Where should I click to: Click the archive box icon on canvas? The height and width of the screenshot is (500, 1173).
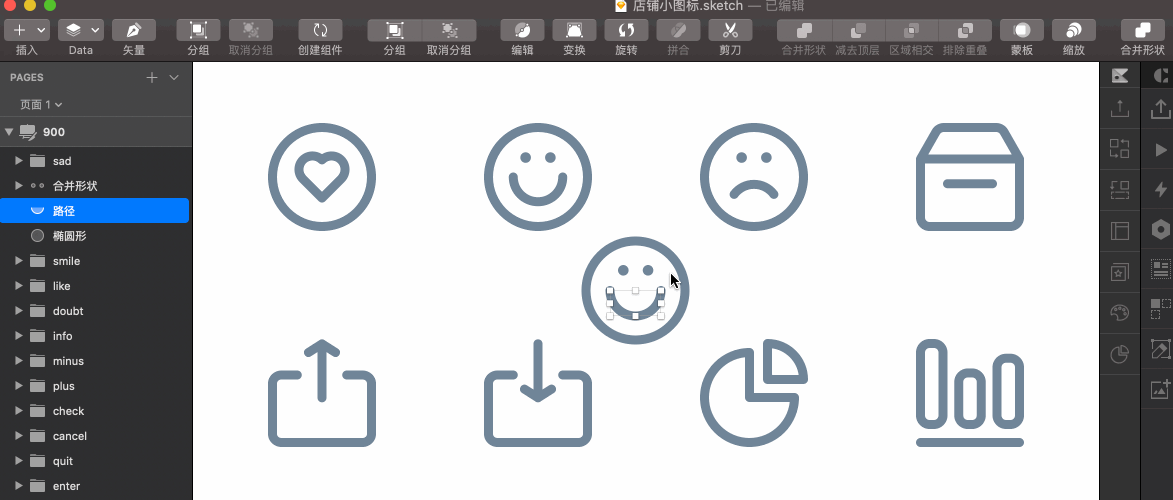[x=970, y=177]
